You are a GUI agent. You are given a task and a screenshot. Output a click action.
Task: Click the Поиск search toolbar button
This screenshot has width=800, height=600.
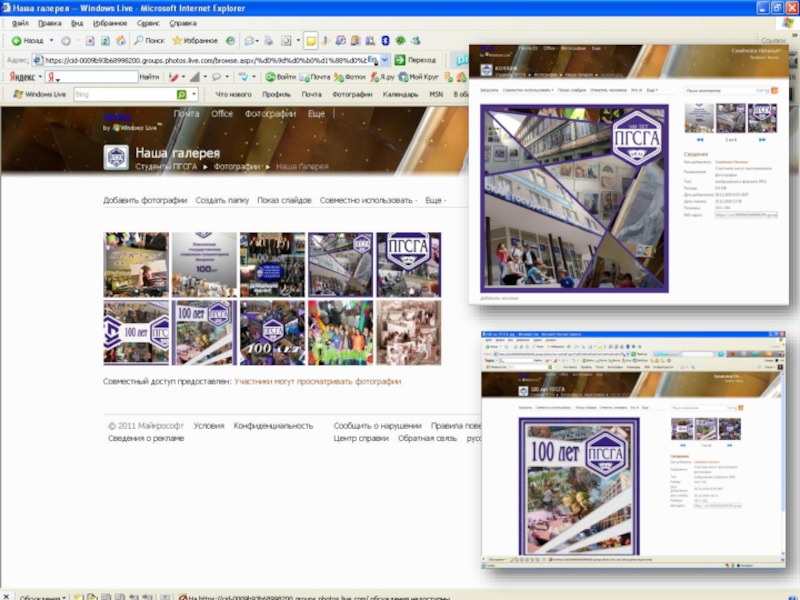pos(149,40)
